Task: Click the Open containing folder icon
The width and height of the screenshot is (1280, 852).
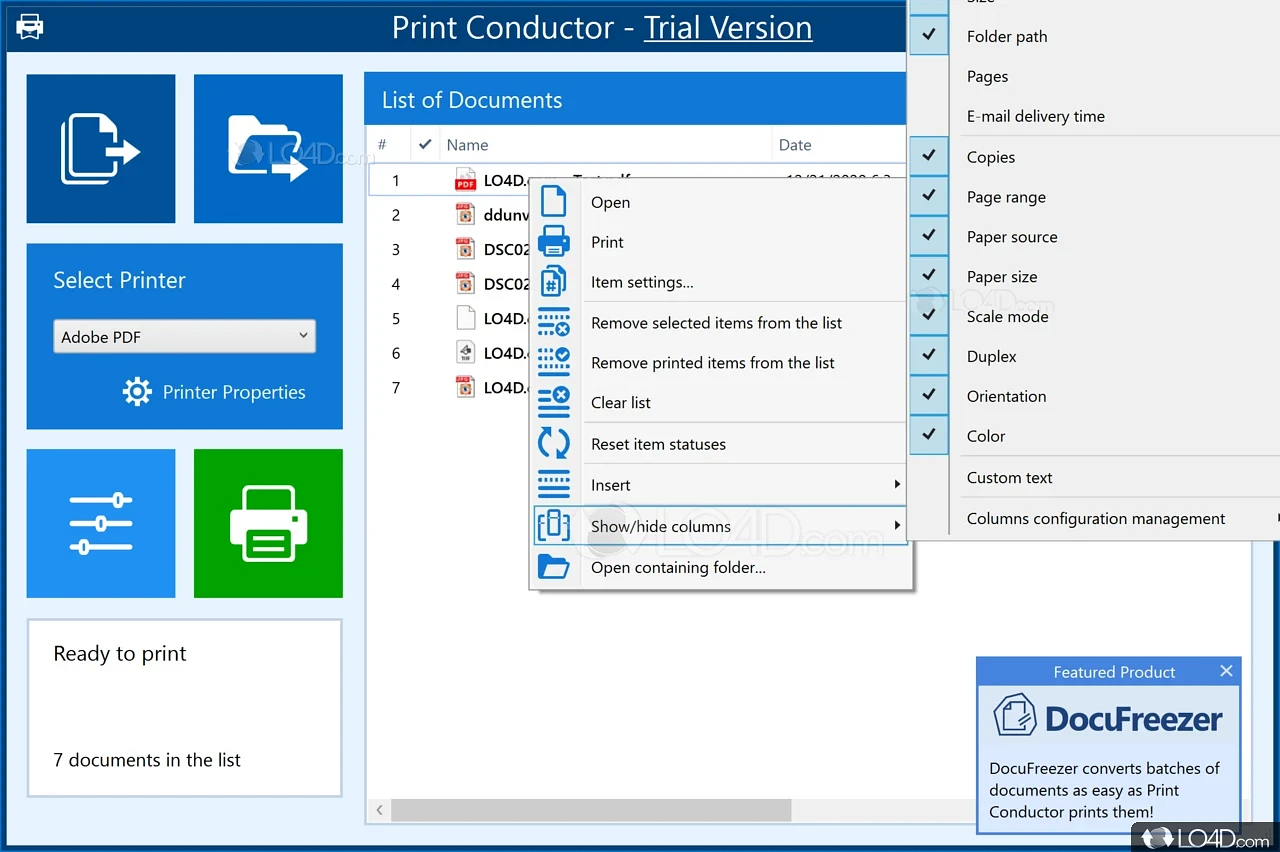Action: coord(553,567)
